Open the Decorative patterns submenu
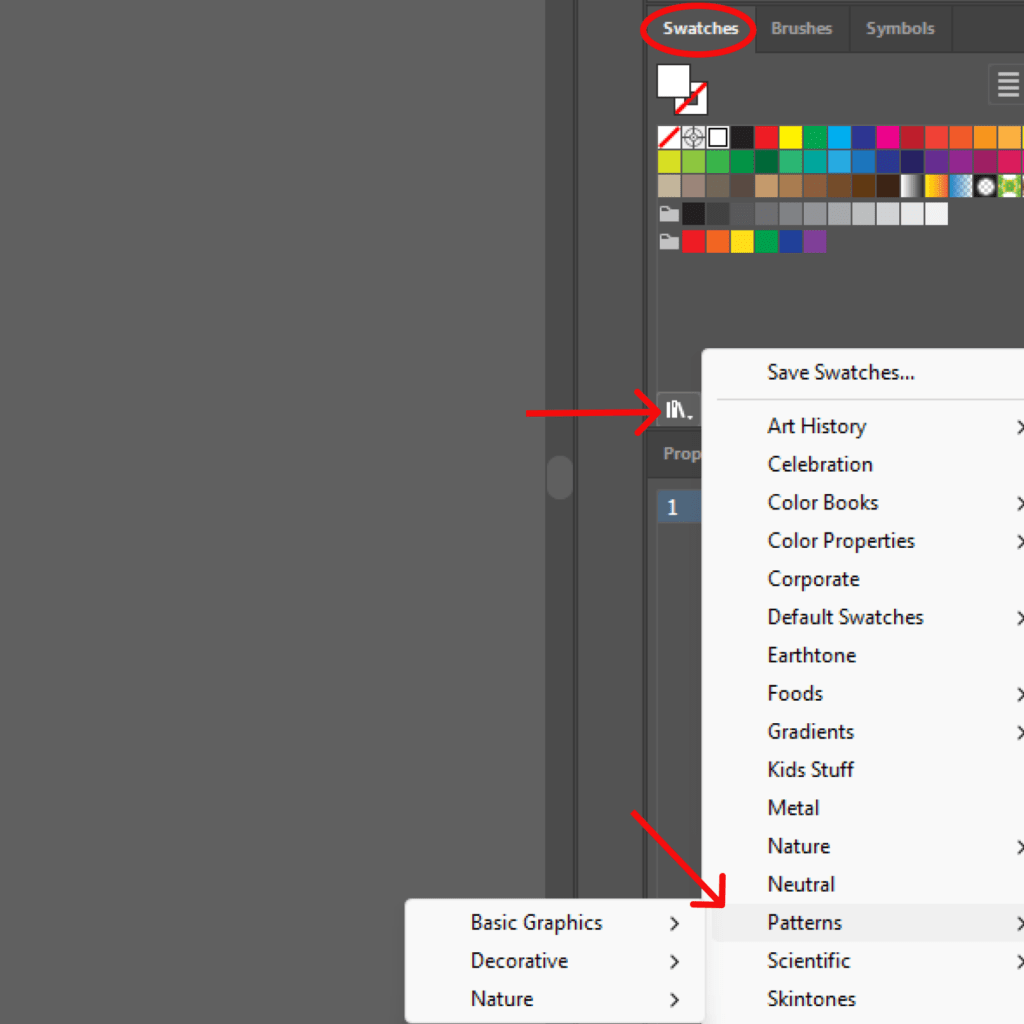Viewport: 1024px width, 1024px height. [519, 960]
